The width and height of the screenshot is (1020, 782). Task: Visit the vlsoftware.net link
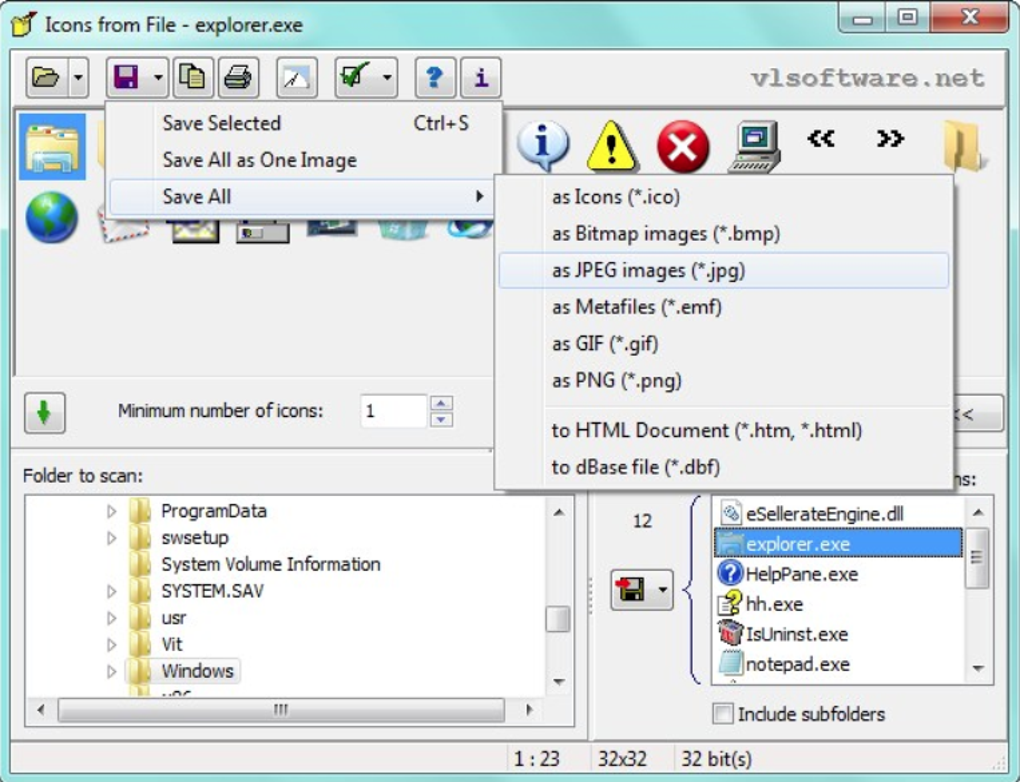pos(868,78)
